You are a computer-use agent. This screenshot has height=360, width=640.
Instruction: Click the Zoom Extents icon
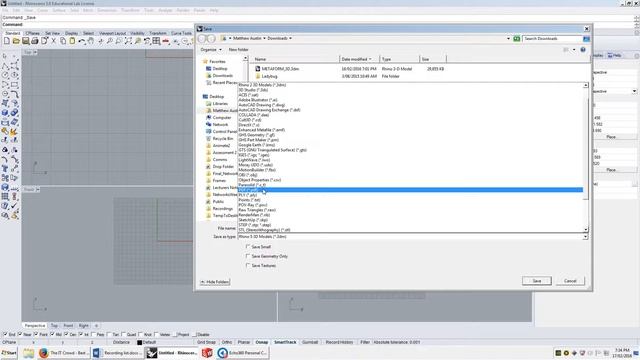tap(128, 41)
